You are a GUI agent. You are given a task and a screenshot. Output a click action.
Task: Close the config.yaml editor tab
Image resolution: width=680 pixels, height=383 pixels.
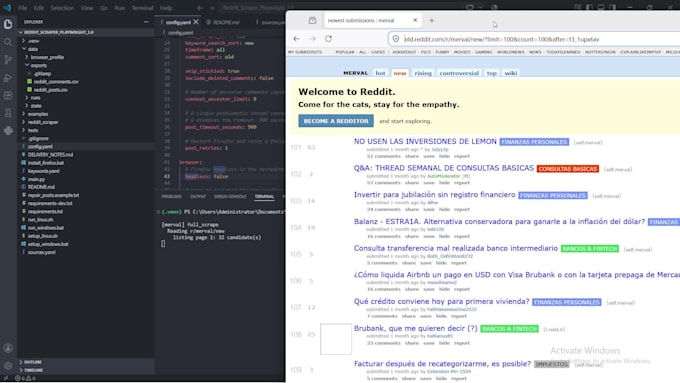pyautogui.click(x=196, y=22)
